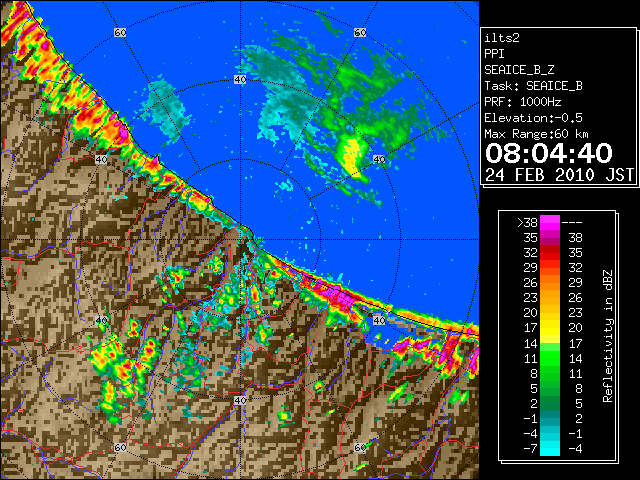This screenshot has width=640, height=480.
Task: Click the '-7' legend label
Action: click(530, 449)
